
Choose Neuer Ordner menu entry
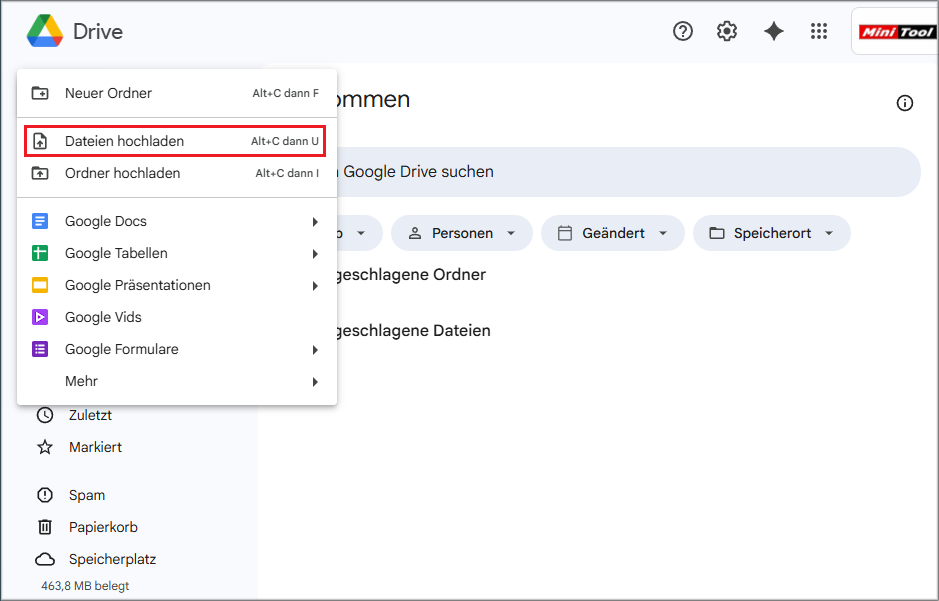(x=107, y=93)
